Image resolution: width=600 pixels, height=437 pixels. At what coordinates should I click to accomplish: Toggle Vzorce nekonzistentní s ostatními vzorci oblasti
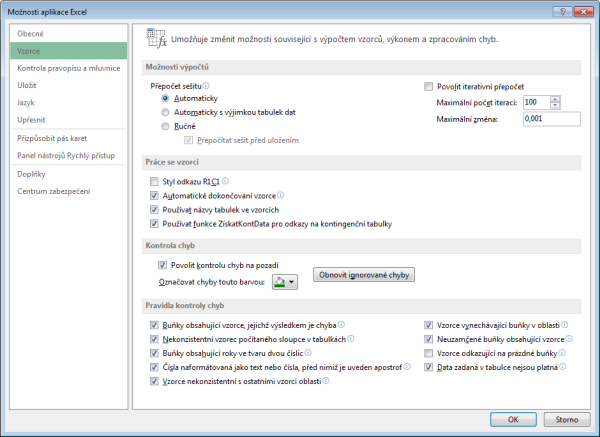154,381
